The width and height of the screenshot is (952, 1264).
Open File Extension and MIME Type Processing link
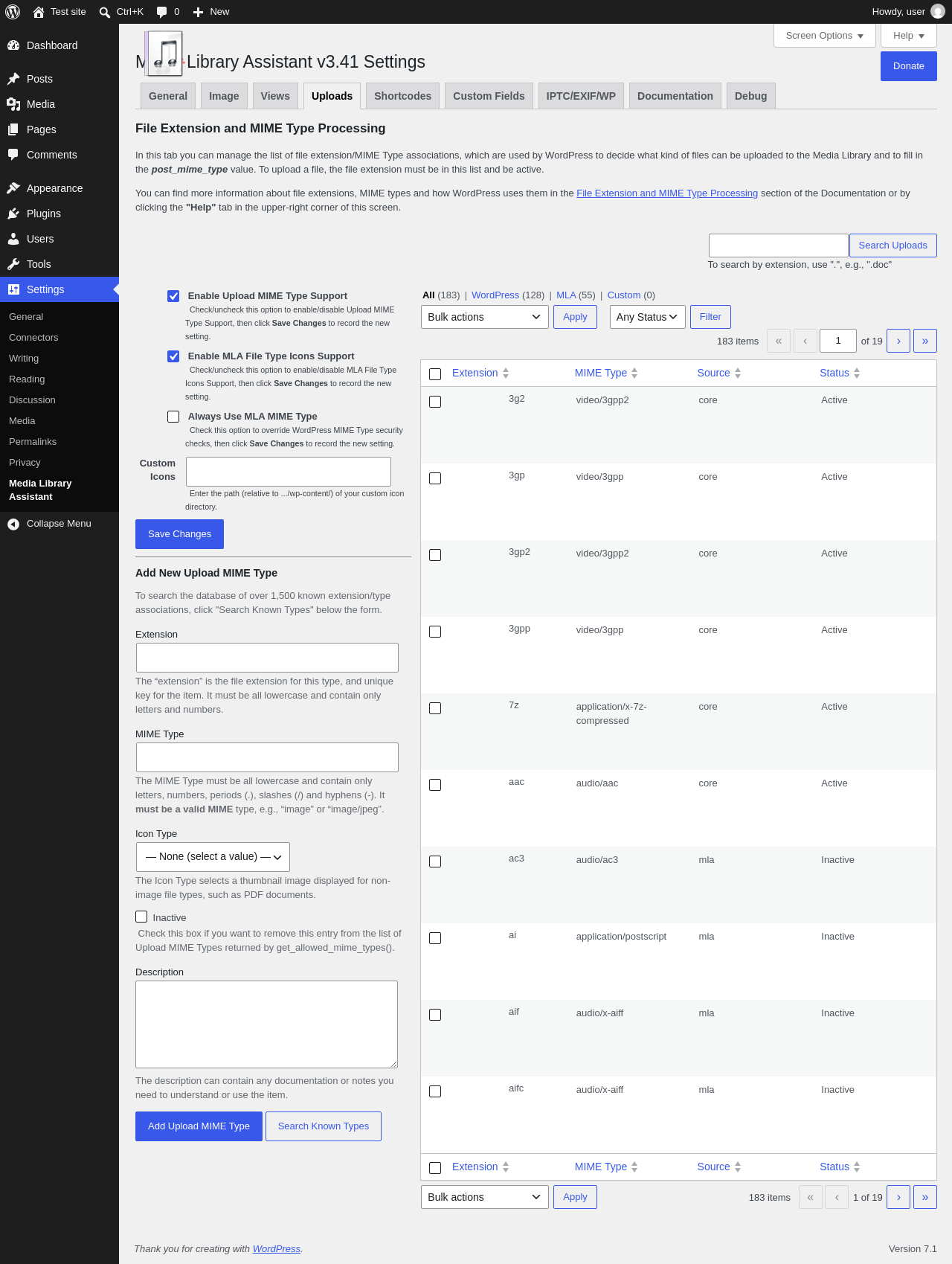click(x=667, y=193)
